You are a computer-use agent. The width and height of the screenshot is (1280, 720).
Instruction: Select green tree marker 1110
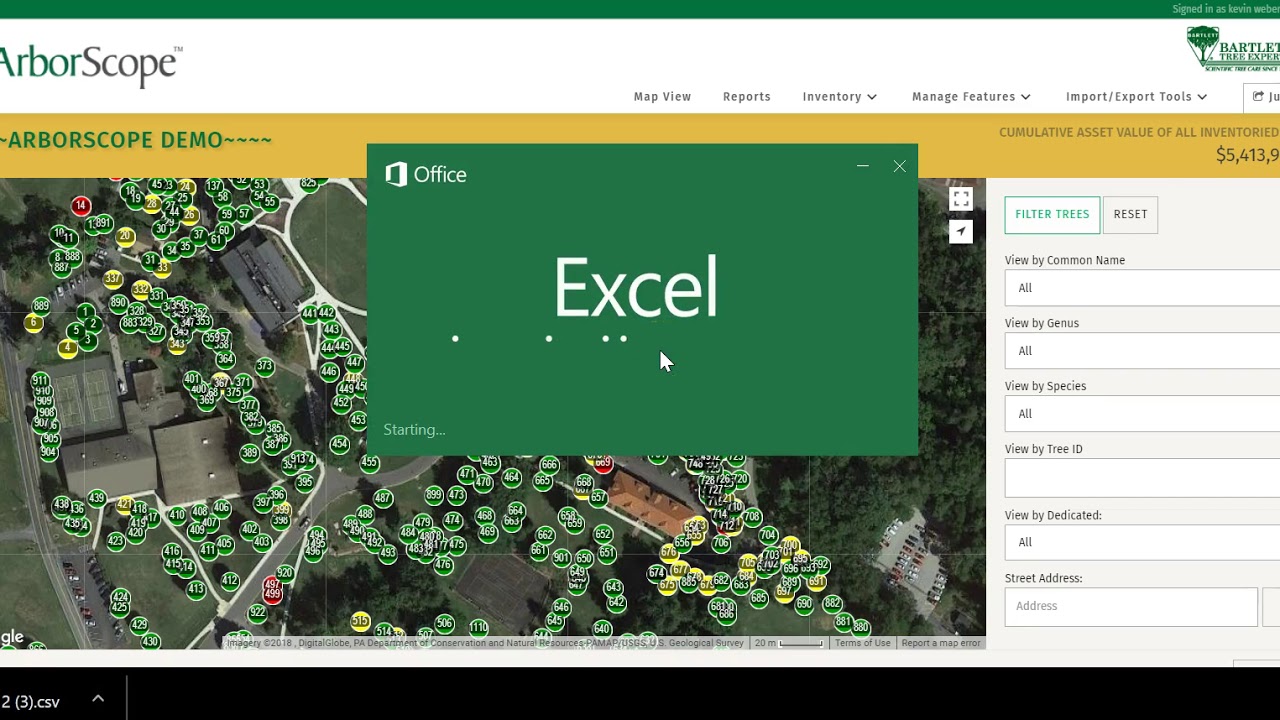[x=479, y=627]
